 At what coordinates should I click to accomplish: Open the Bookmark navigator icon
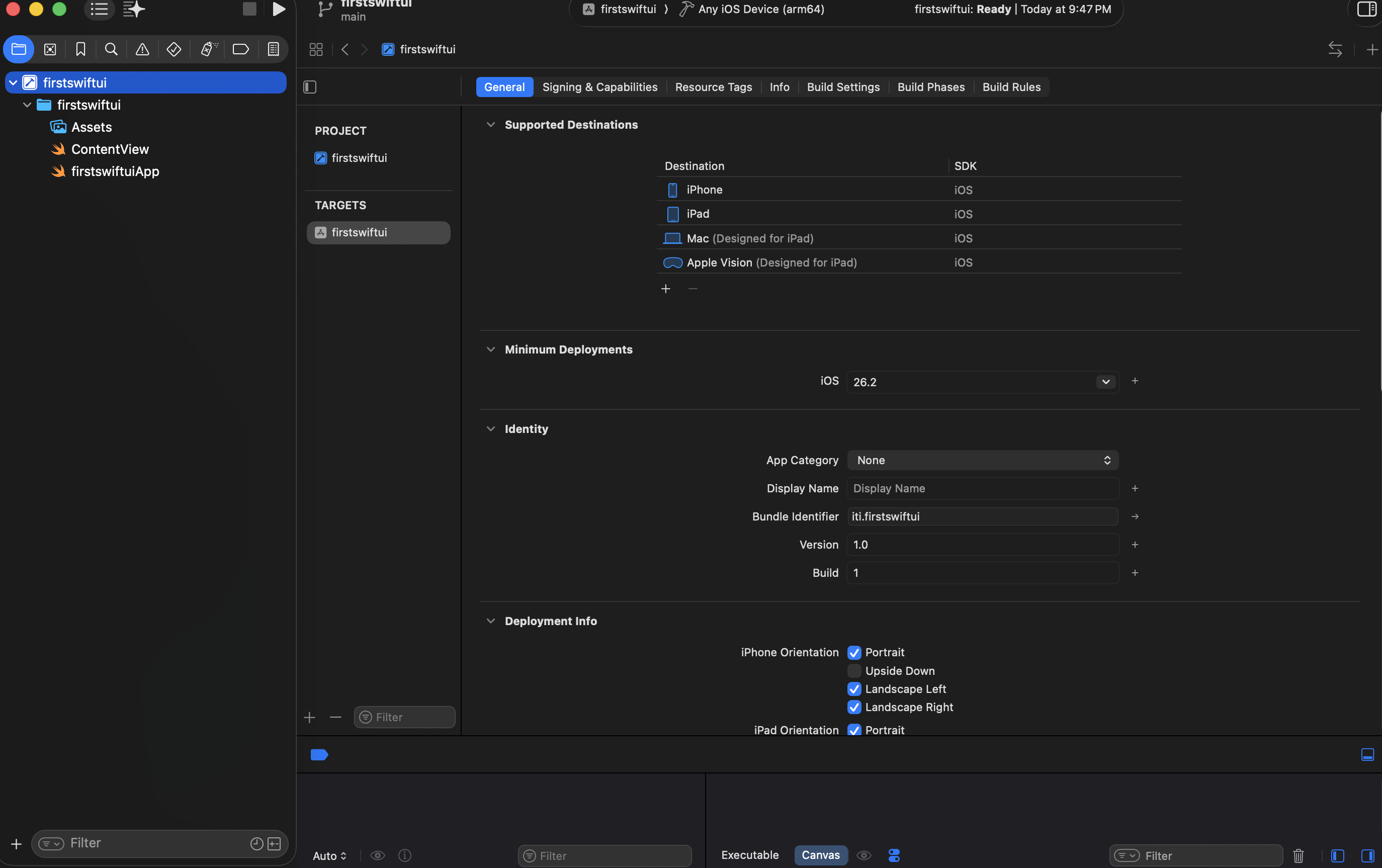click(x=81, y=49)
